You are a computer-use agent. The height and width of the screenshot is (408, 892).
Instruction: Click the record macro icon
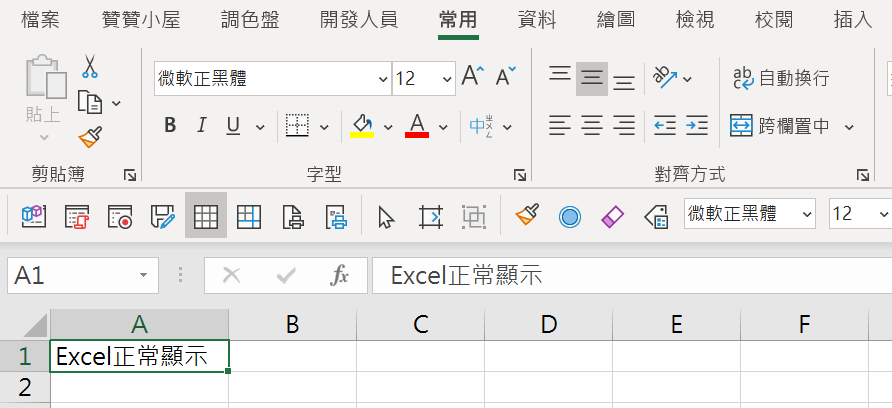click(x=119, y=216)
